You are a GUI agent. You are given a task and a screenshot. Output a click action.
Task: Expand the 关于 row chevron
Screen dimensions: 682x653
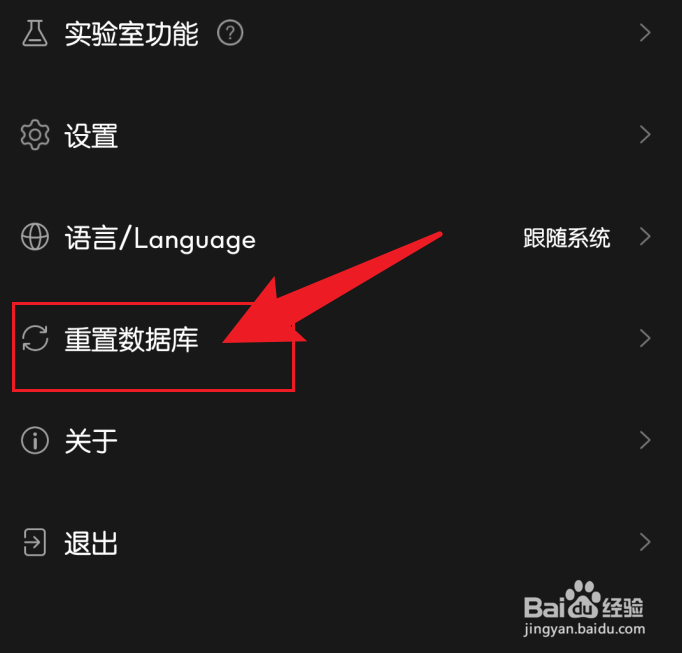tap(645, 440)
